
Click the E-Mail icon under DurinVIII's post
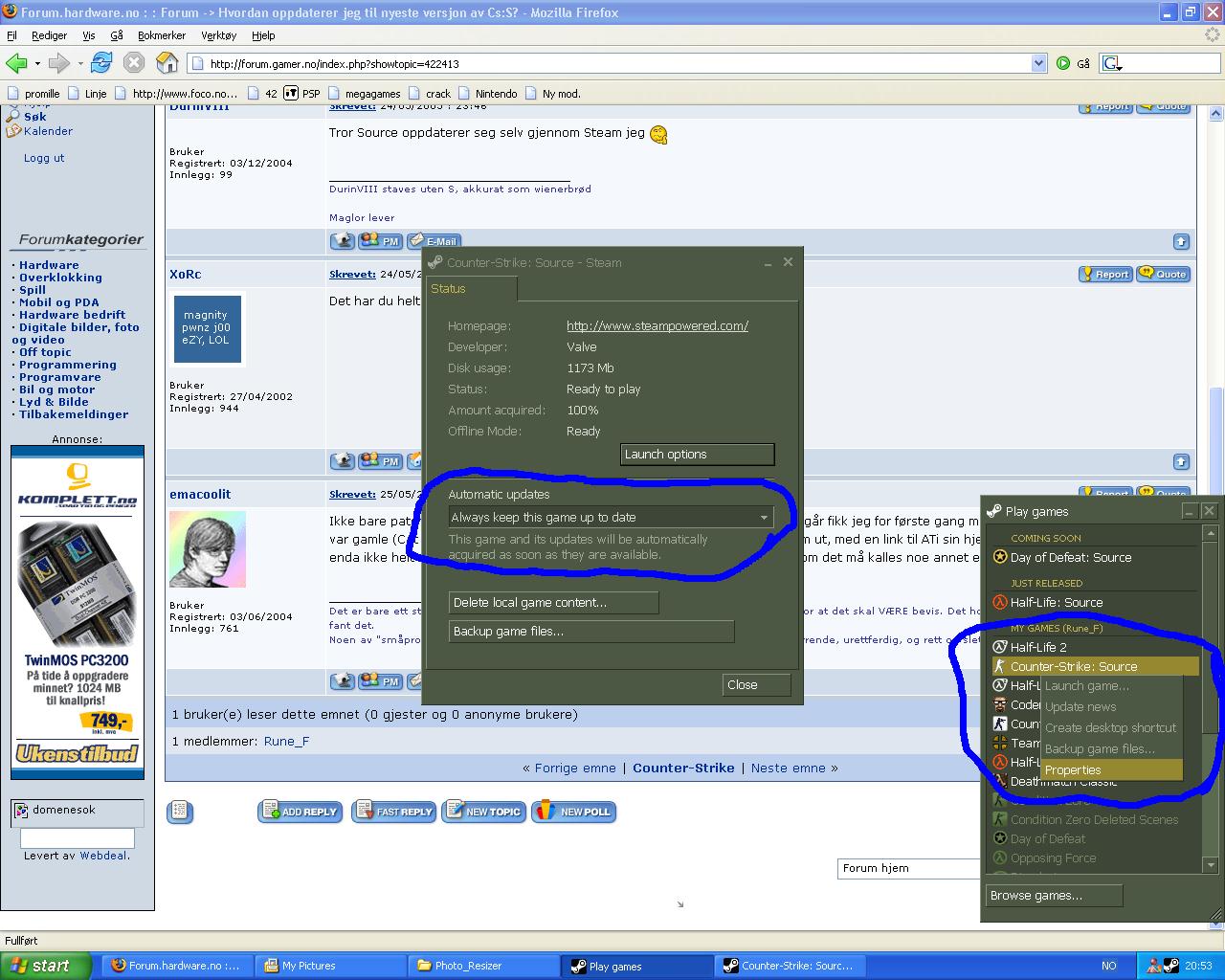click(433, 241)
